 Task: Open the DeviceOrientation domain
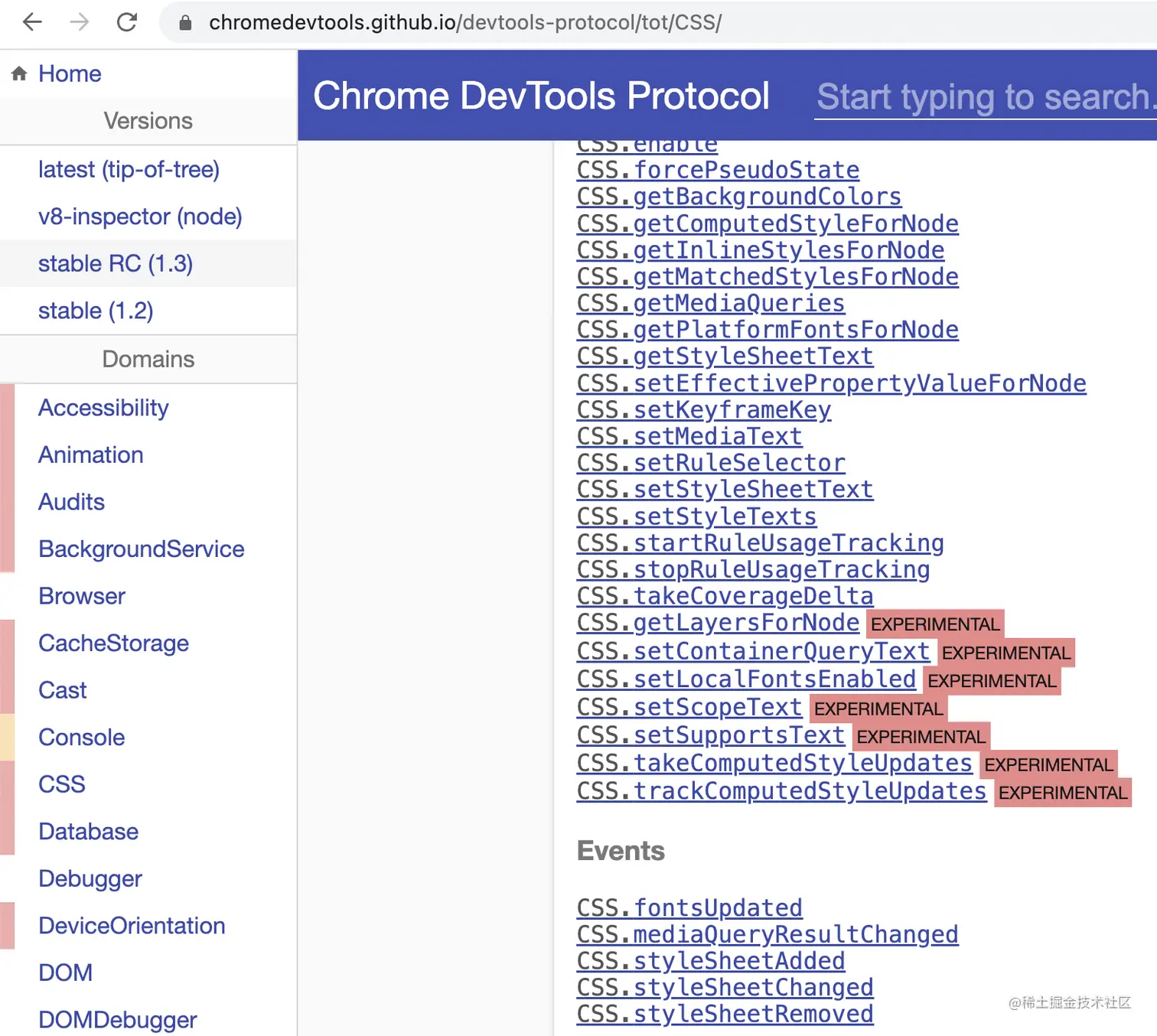pos(132,926)
